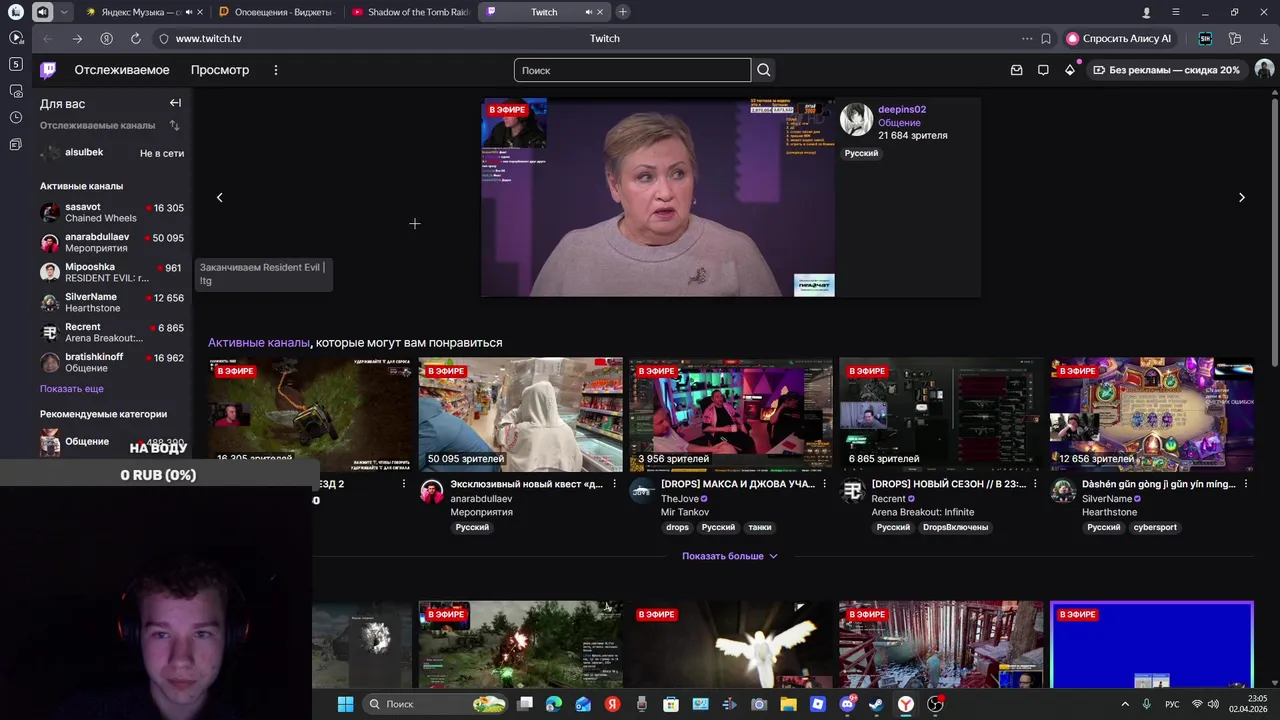Viewport: 1280px width, 720px height.
Task: Sort followed channels with arrows icon
Action: [x=175, y=125]
